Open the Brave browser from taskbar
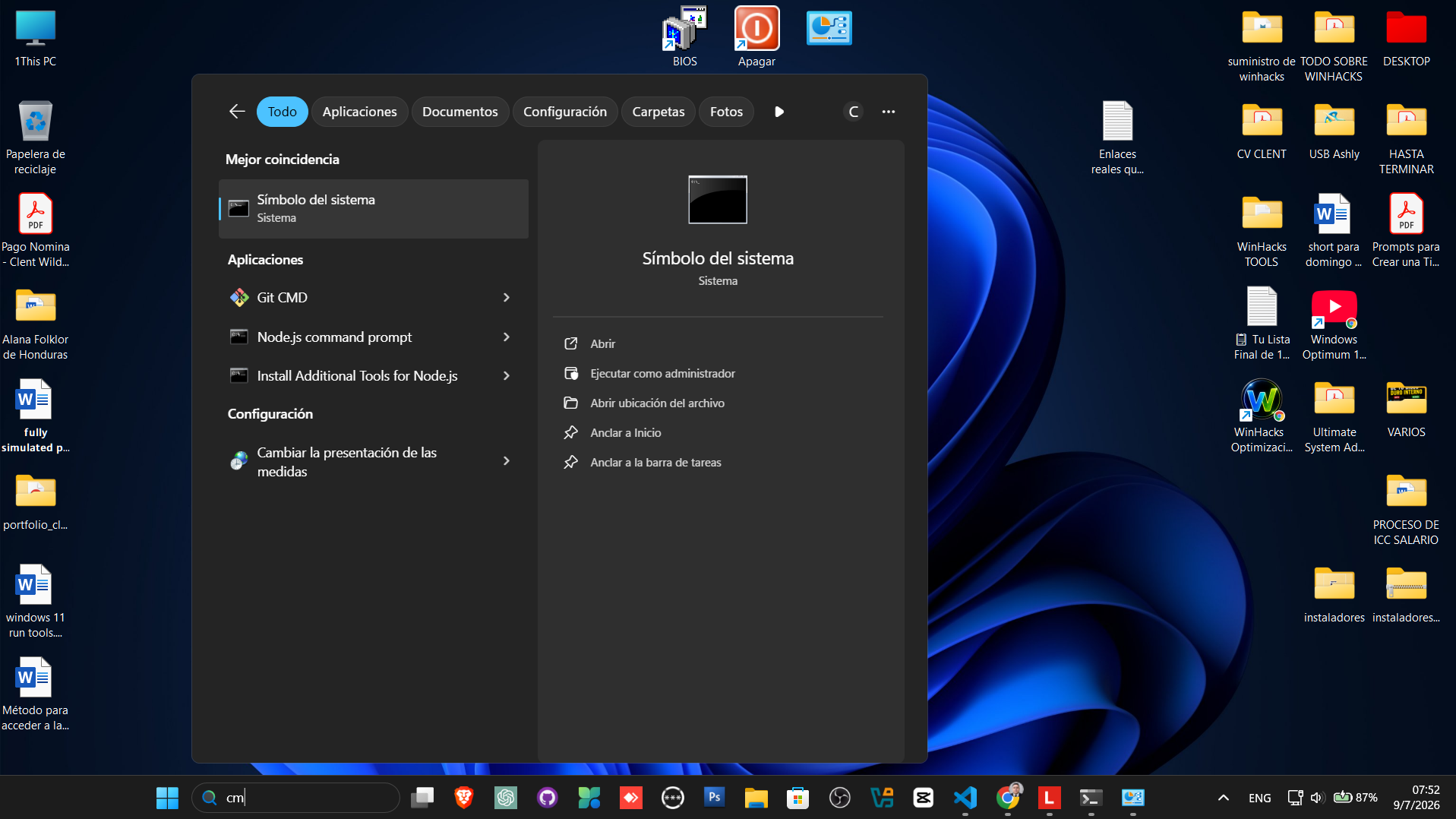Image resolution: width=1456 pixels, height=819 pixels. click(x=463, y=797)
